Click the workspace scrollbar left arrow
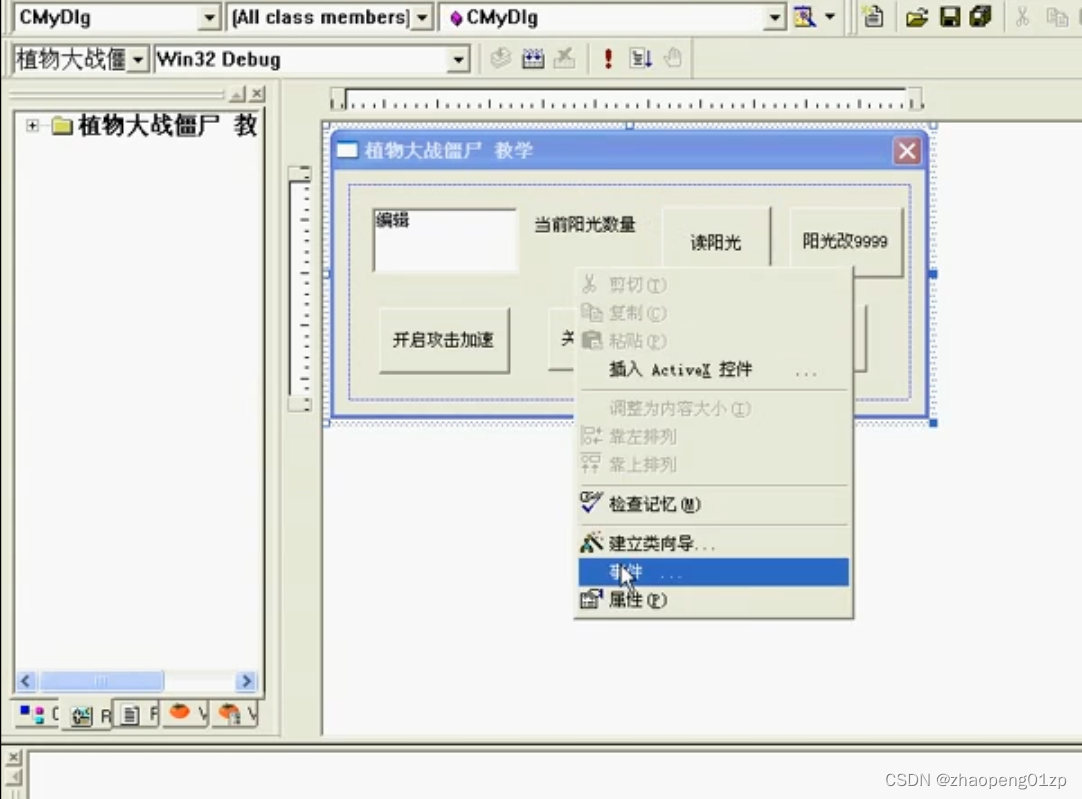The height and width of the screenshot is (799, 1082). coord(26,681)
